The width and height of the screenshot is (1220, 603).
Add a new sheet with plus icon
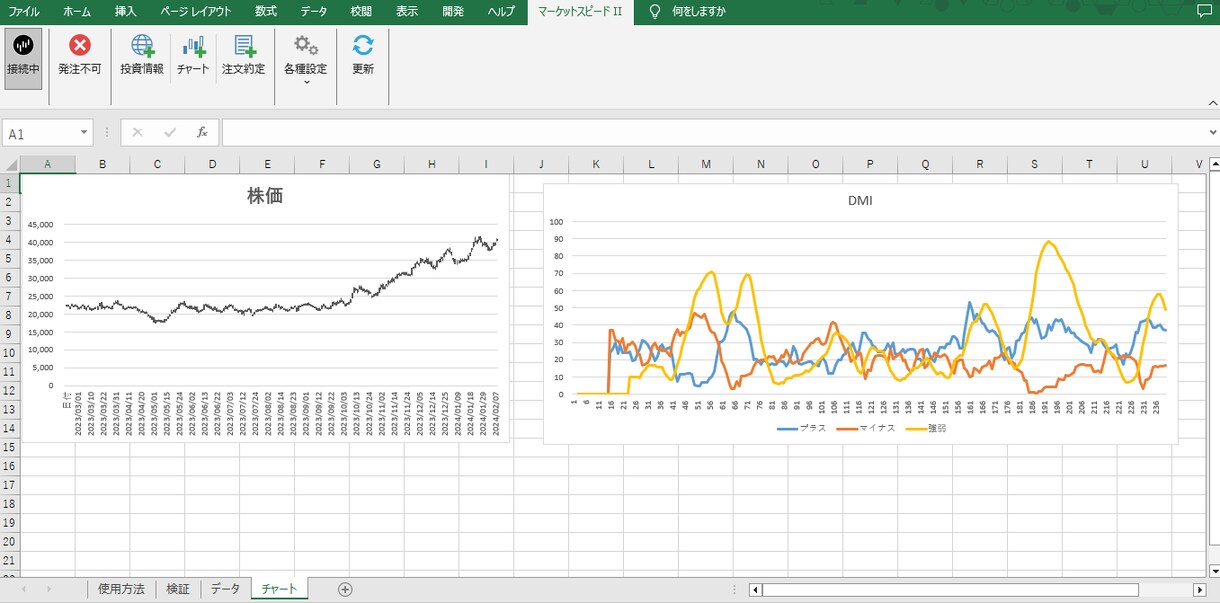click(x=345, y=589)
